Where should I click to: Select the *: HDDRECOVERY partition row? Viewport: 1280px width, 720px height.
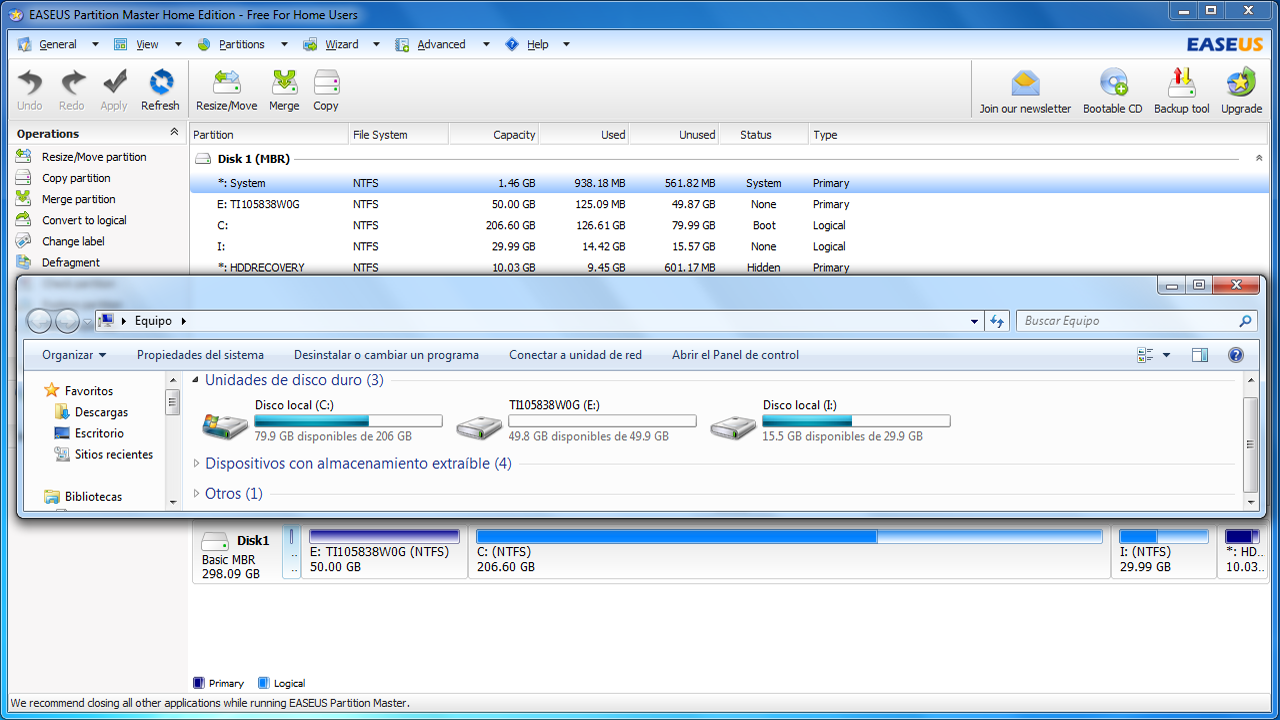pyautogui.click(x=729, y=267)
